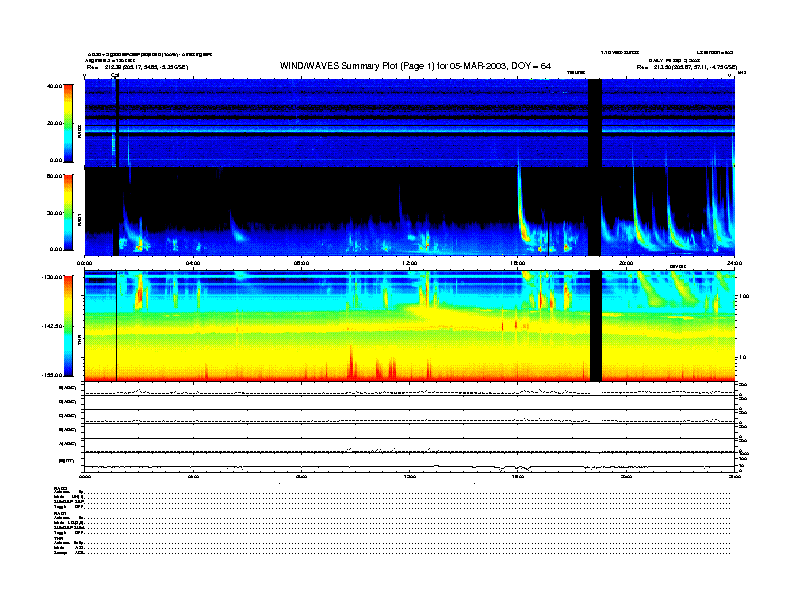This screenshot has width=792, height=612.
Task: Click the Cal marker label above the RAD2 panel
Action: pos(115,75)
